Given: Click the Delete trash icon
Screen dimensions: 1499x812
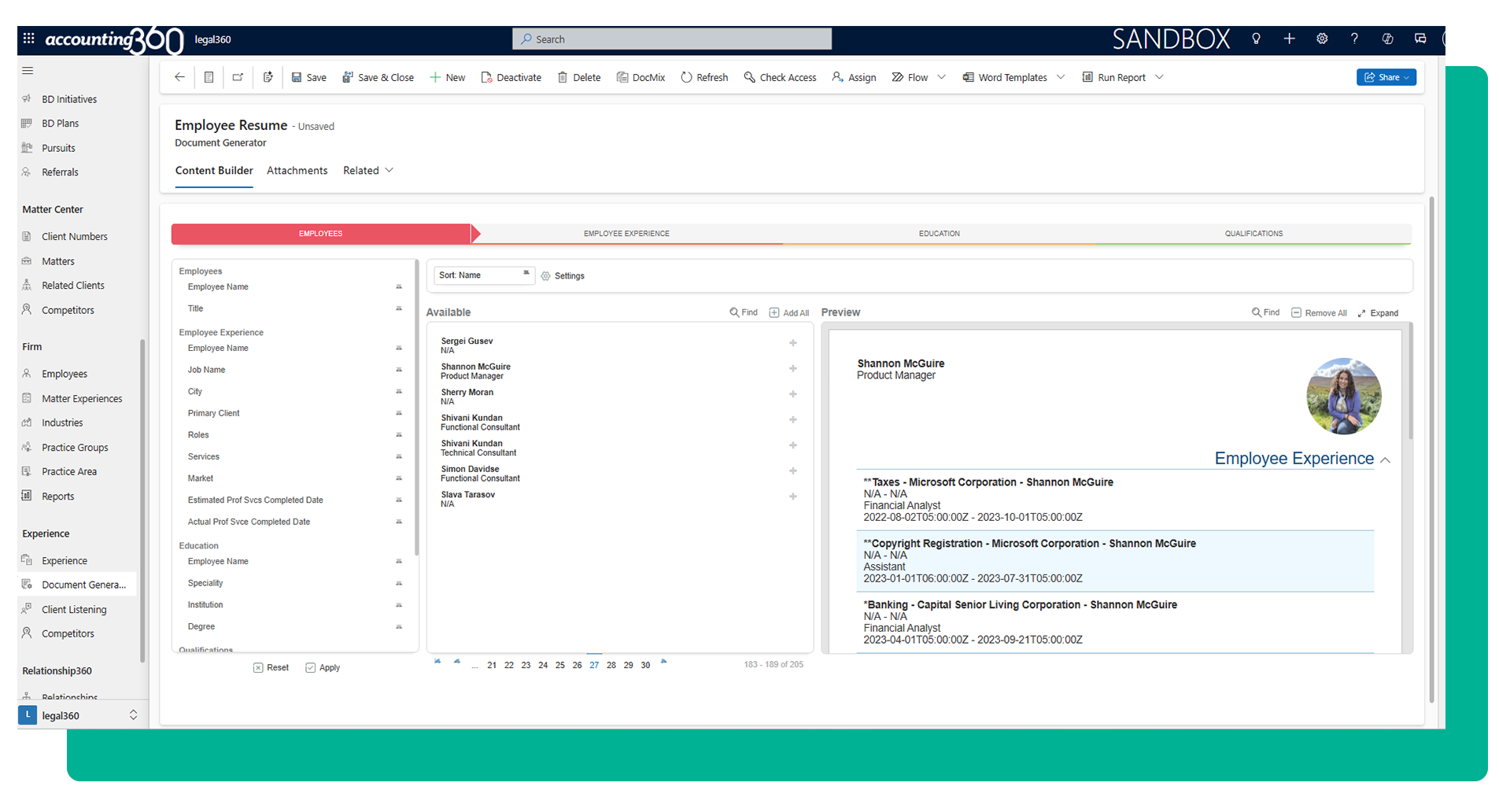Looking at the screenshot, I should pos(563,77).
